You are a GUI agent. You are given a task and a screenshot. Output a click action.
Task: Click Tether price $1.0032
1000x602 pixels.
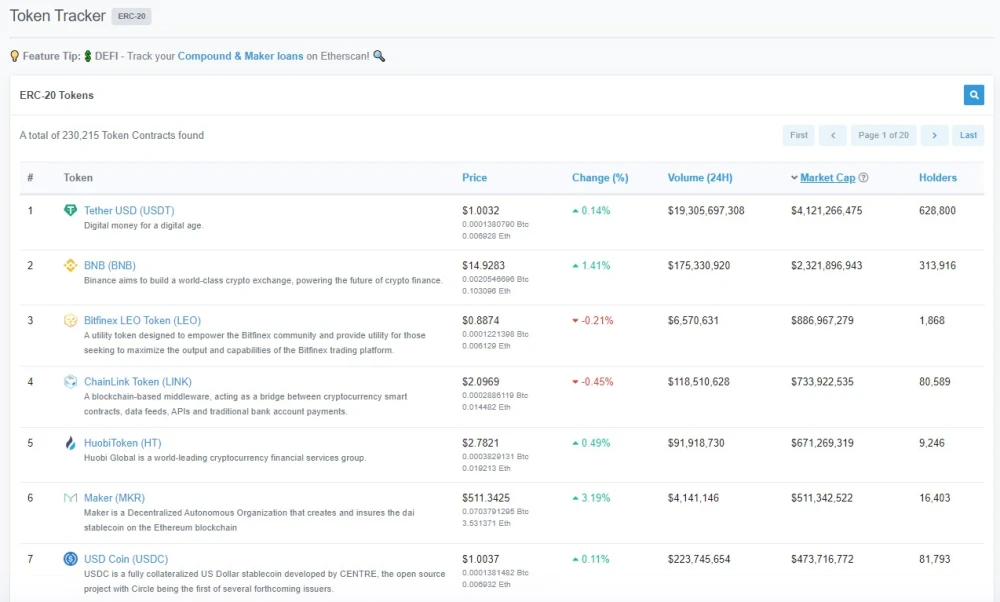click(481, 210)
